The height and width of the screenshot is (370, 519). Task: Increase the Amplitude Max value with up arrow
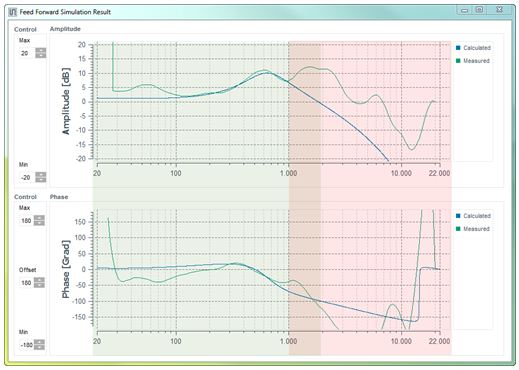(x=41, y=51)
